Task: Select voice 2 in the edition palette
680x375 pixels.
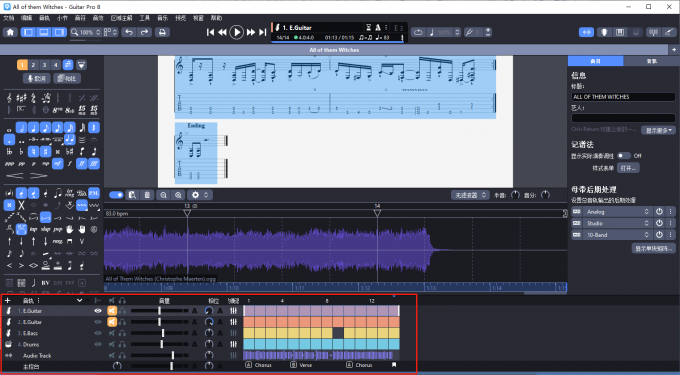Action: tap(33, 65)
